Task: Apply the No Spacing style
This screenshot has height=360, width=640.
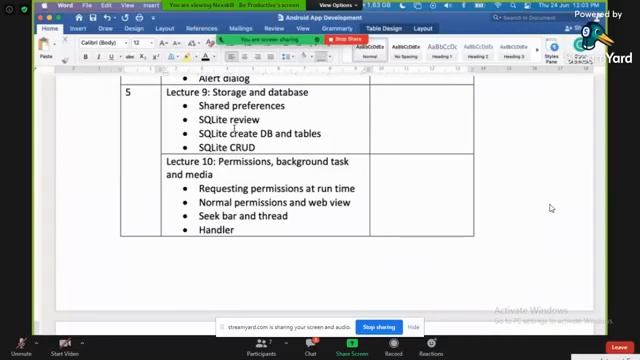Action: pos(406,51)
